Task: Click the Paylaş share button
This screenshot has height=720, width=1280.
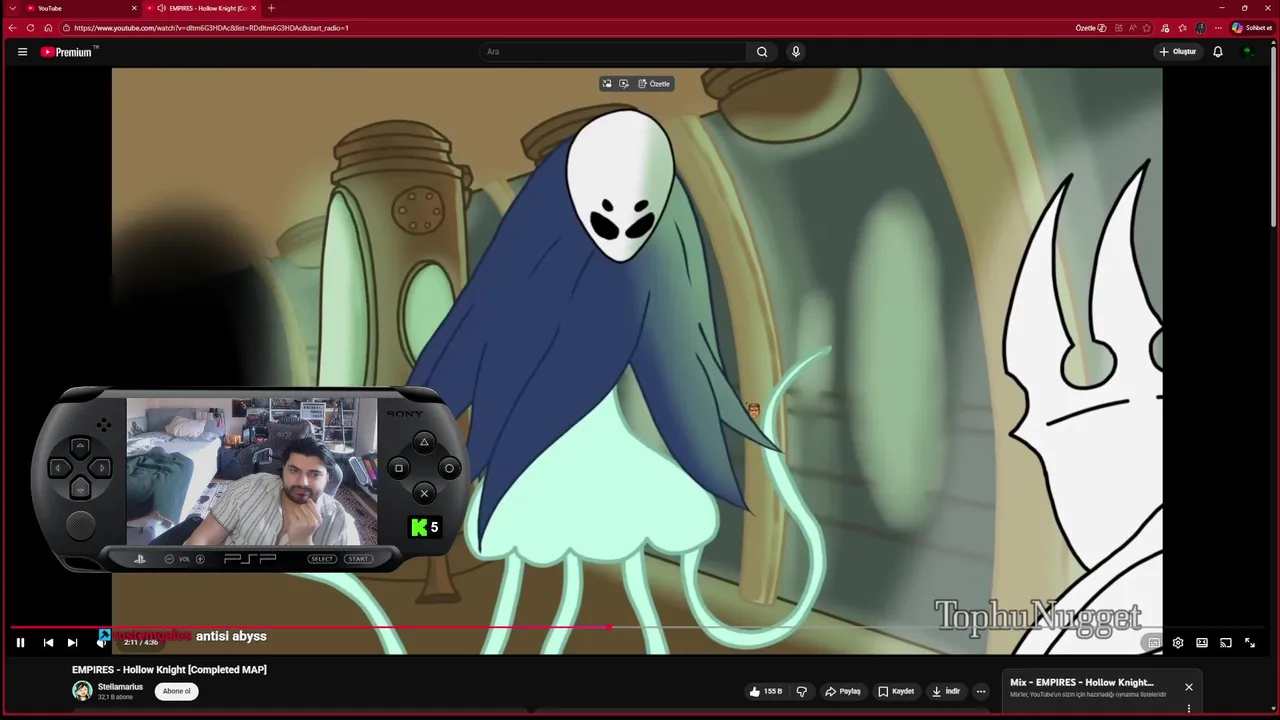Action: 842,691
